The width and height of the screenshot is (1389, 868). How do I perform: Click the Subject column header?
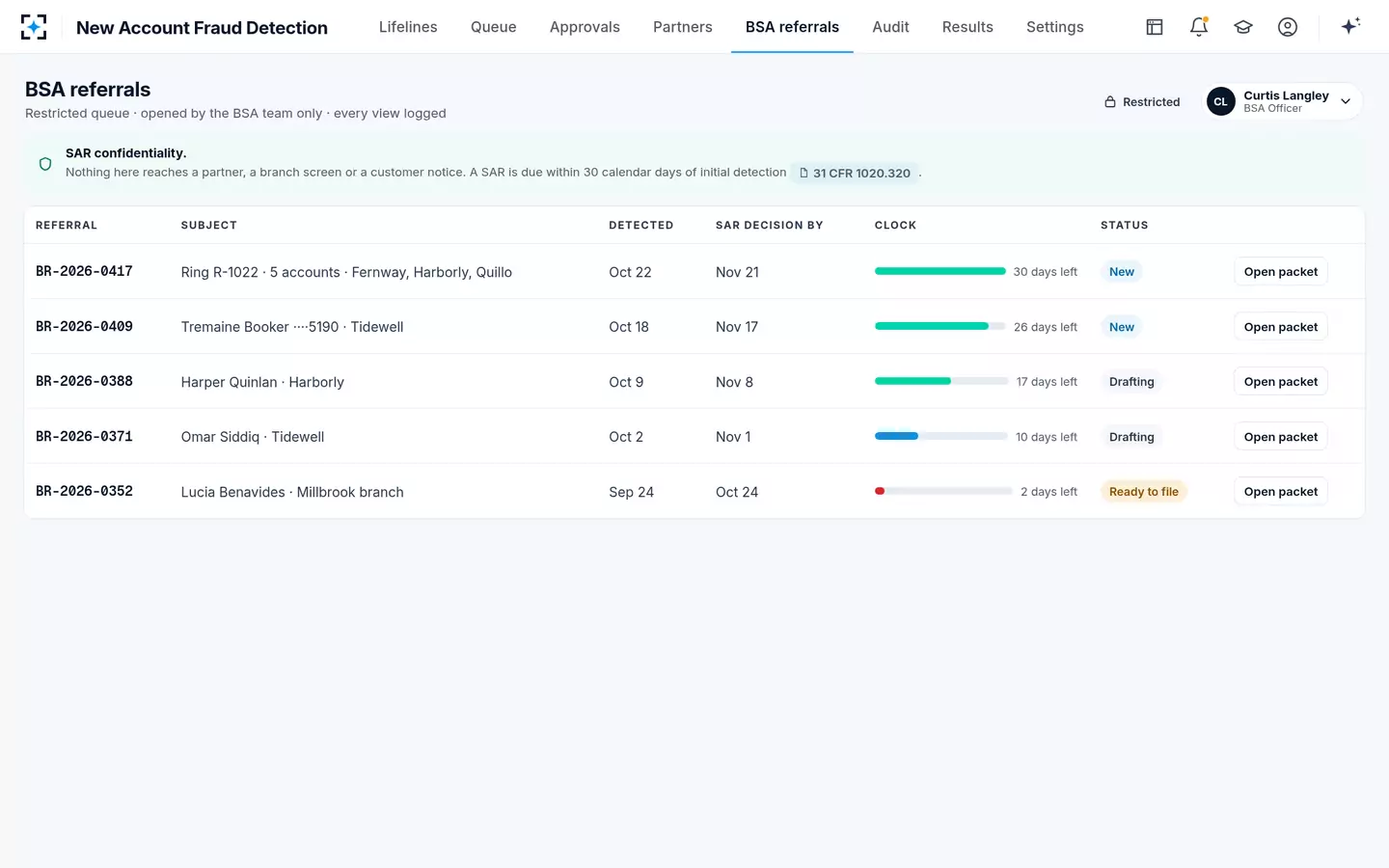point(208,225)
